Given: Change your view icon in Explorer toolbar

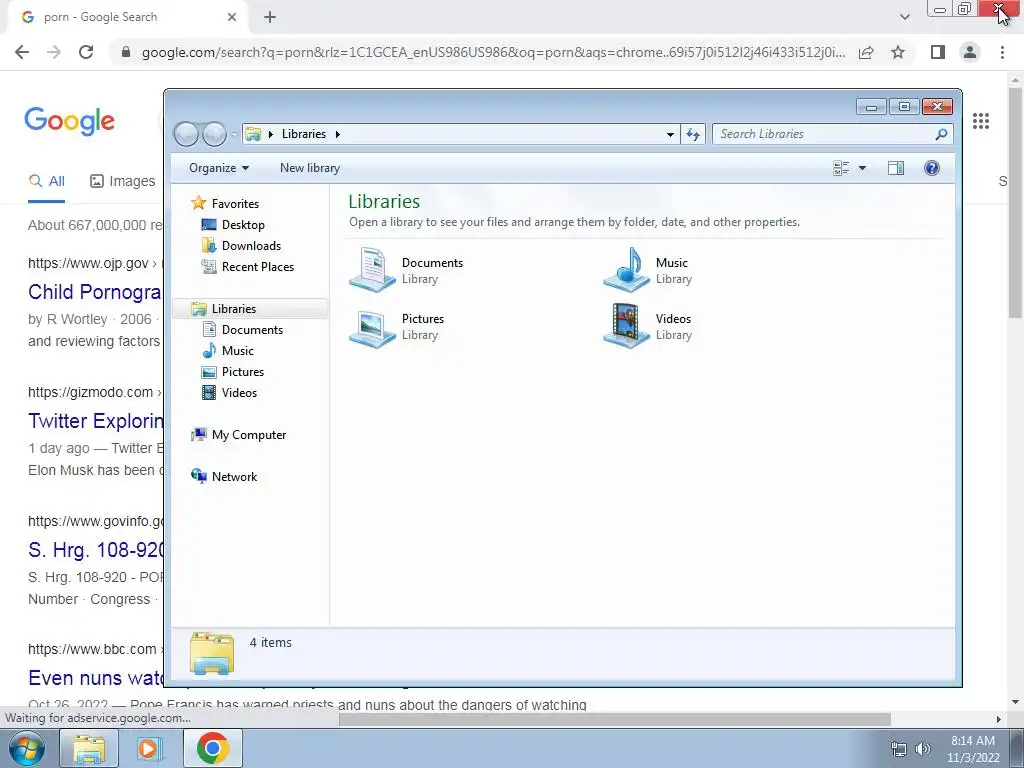Looking at the screenshot, I should click(841, 168).
